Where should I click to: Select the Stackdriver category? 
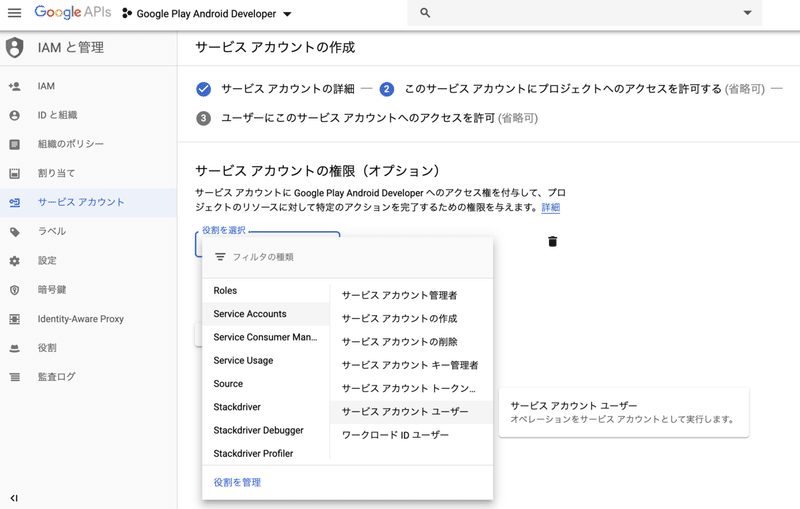[266, 407]
